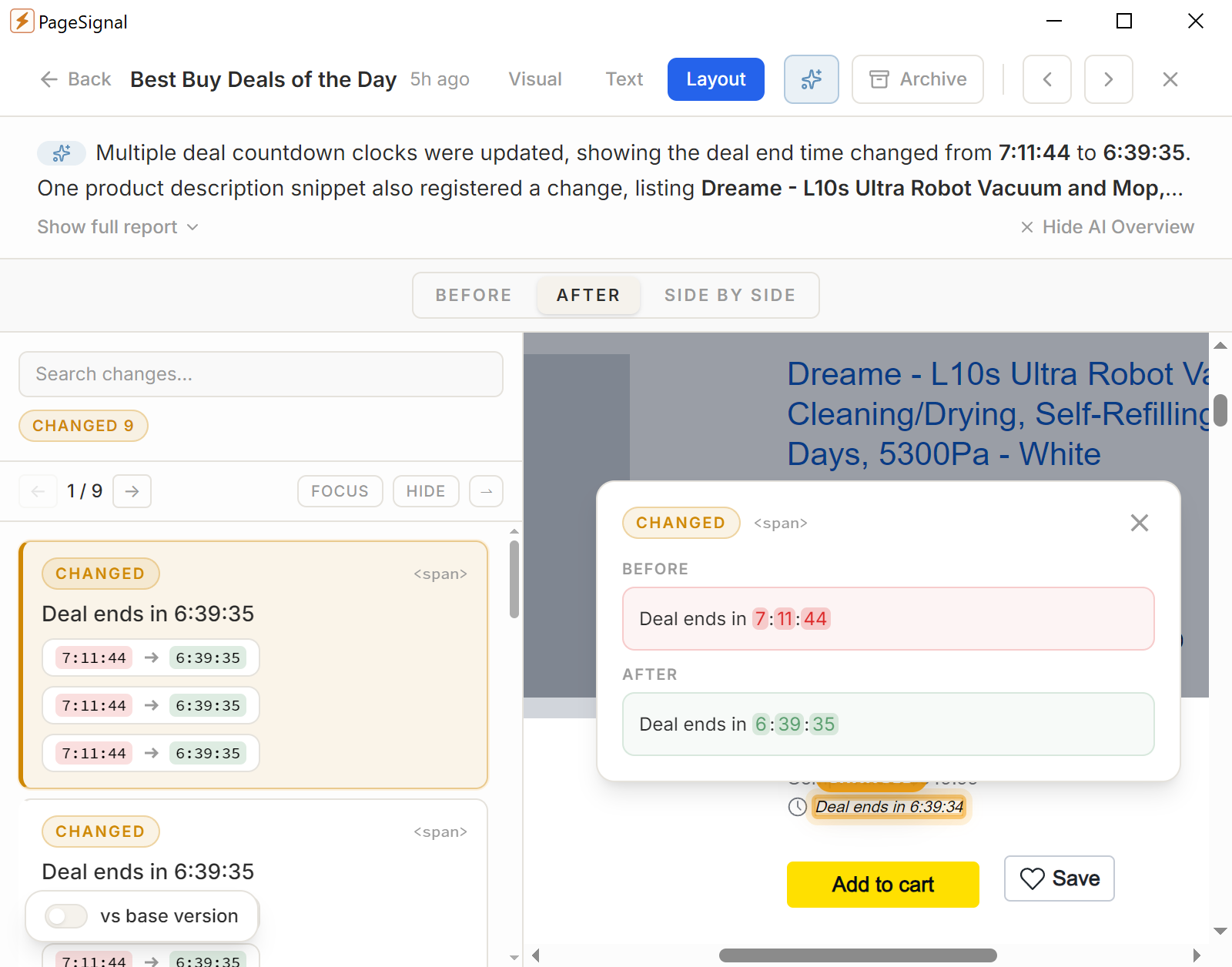Click the preview pane vertical scrollbar thumb
1232x967 pixels.
(1220, 410)
